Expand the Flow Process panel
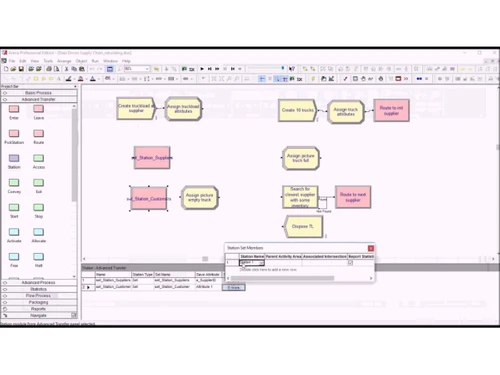This screenshot has width=500, height=375. click(x=39, y=296)
